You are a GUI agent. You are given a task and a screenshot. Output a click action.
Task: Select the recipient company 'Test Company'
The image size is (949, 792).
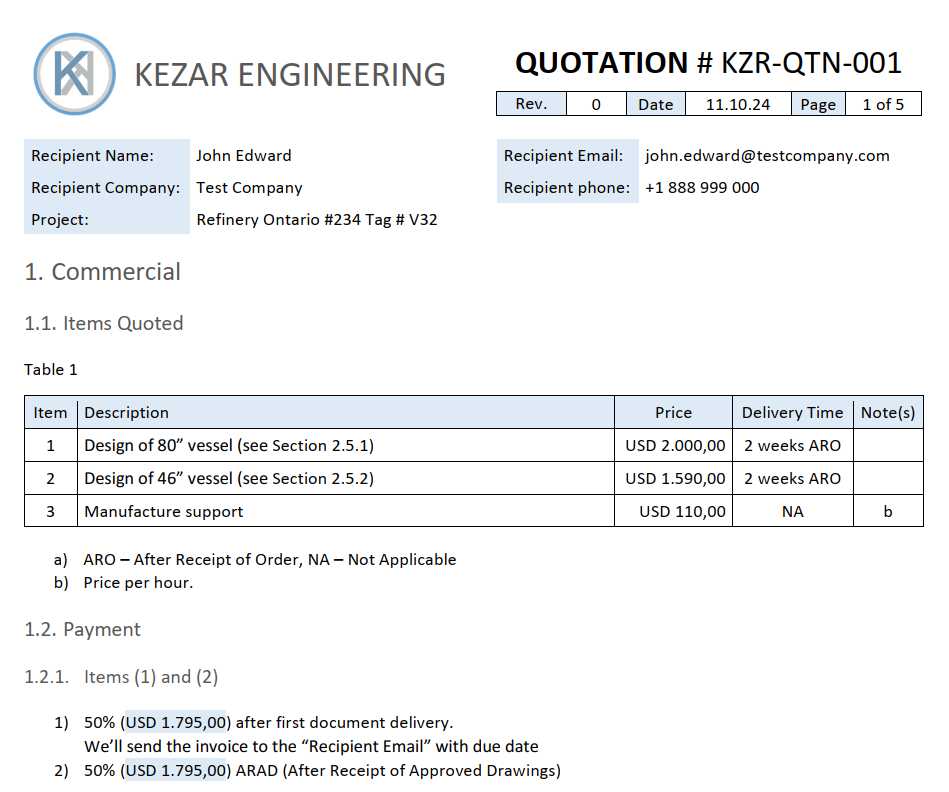tap(249, 188)
